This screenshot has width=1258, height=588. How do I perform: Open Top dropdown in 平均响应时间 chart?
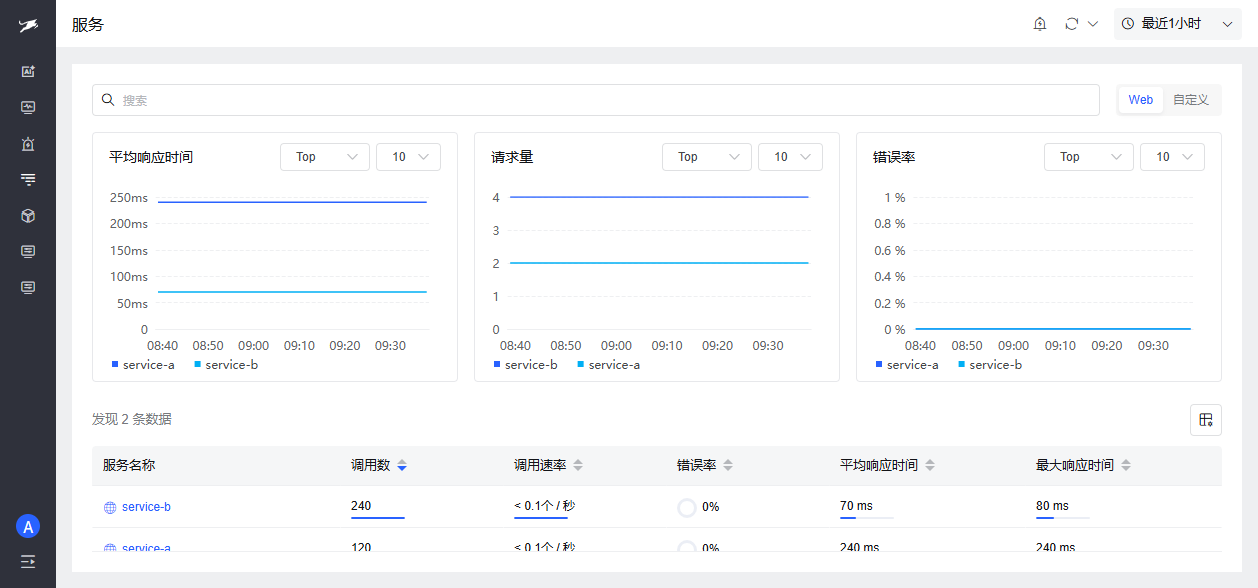(x=325, y=157)
